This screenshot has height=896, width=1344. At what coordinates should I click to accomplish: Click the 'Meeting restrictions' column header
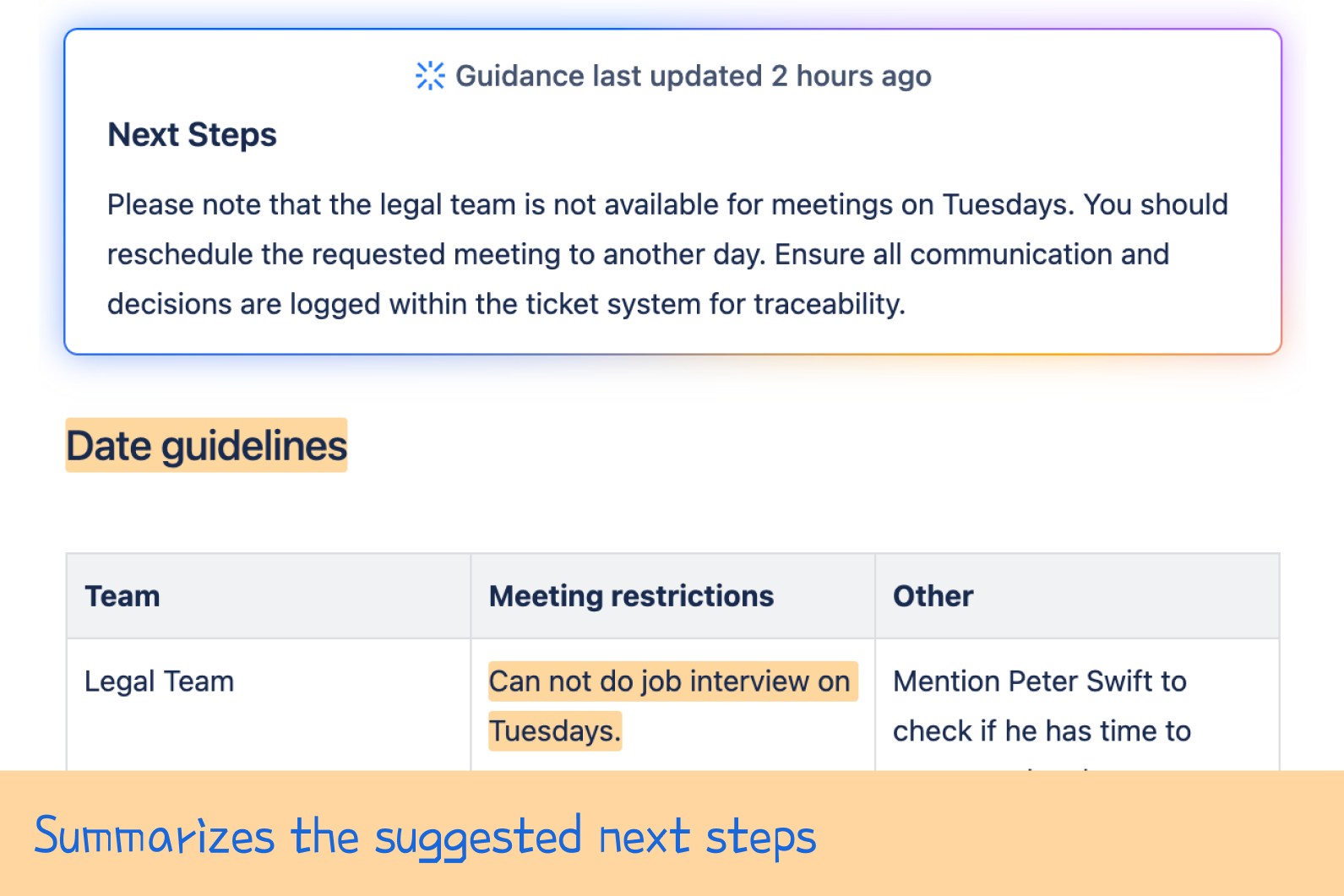click(x=631, y=596)
